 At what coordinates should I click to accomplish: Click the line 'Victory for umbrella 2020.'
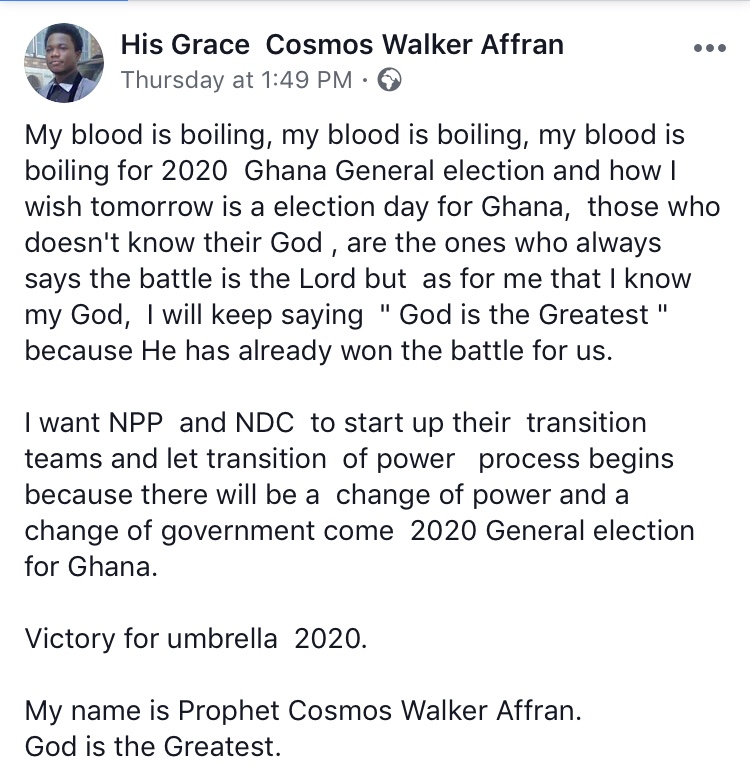pos(196,639)
